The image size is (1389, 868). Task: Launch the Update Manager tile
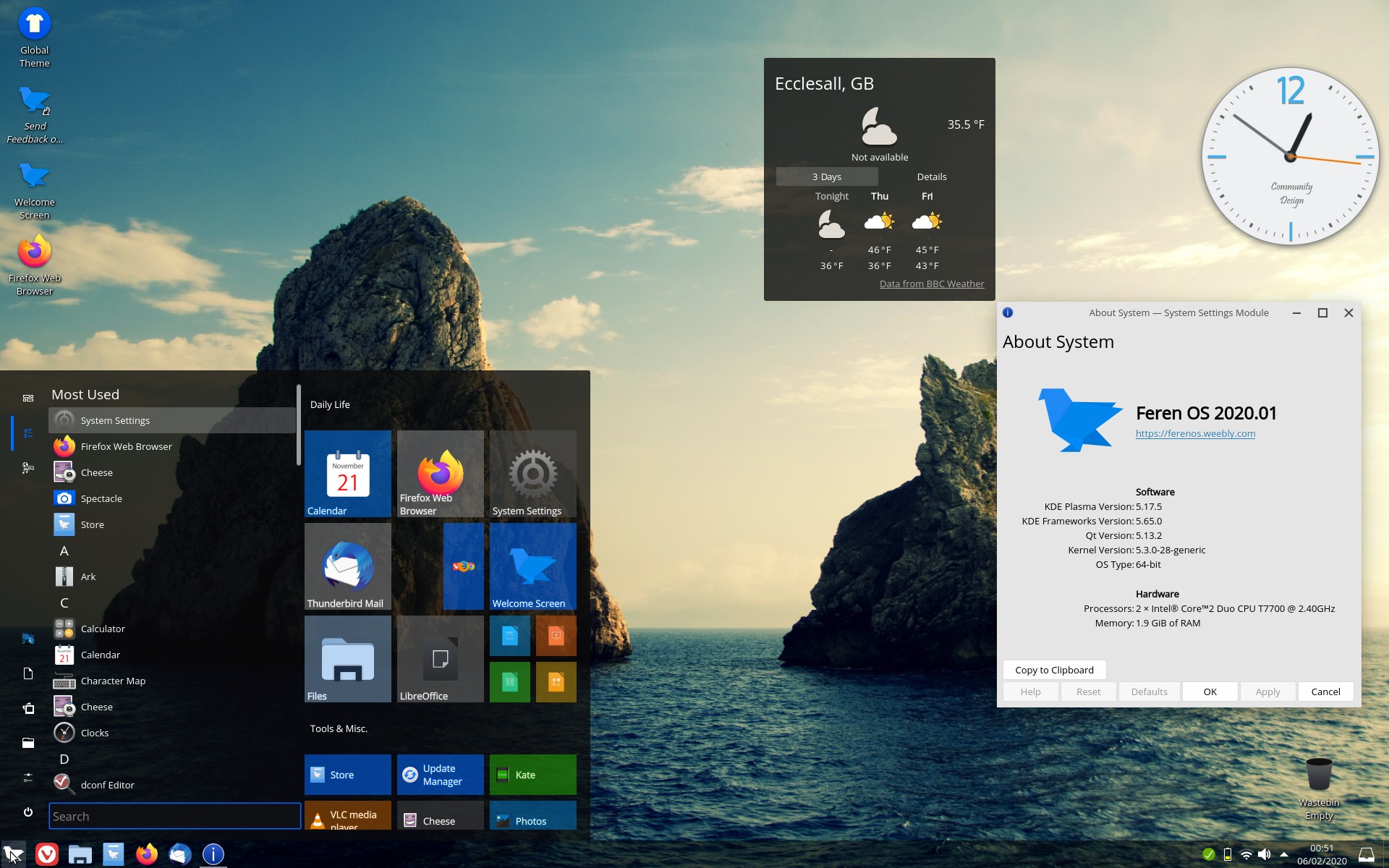click(x=440, y=775)
